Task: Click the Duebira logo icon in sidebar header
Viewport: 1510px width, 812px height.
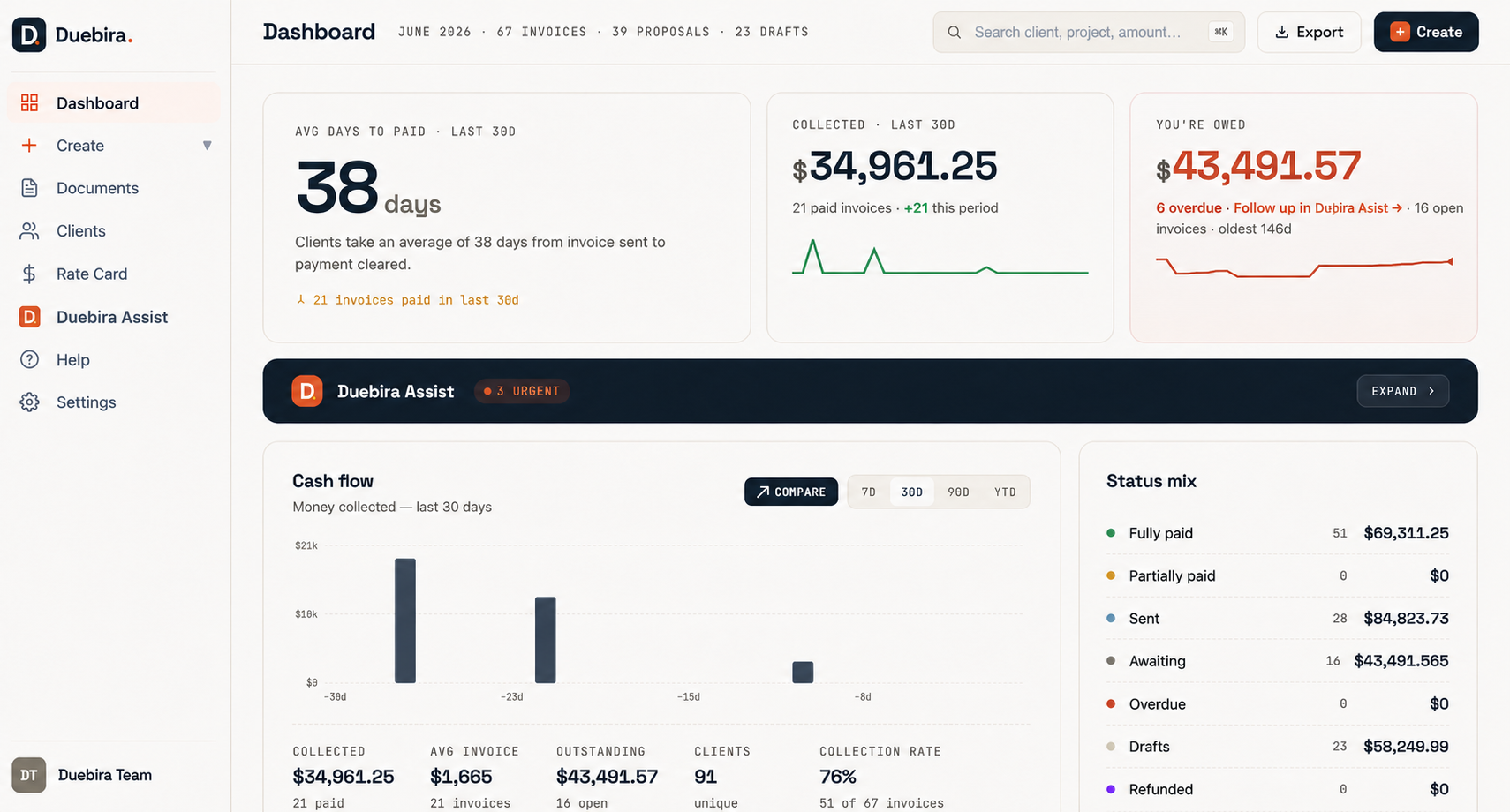Action: click(29, 35)
